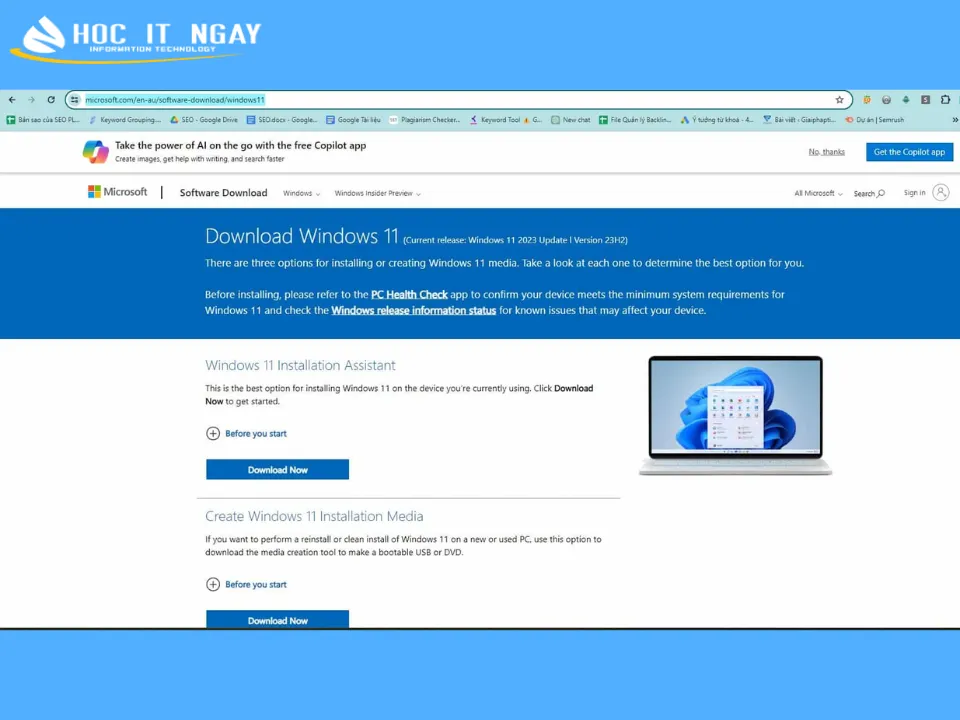Open the SEO.docx Google bookmark
The image size is (960, 720).
coord(282,120)
